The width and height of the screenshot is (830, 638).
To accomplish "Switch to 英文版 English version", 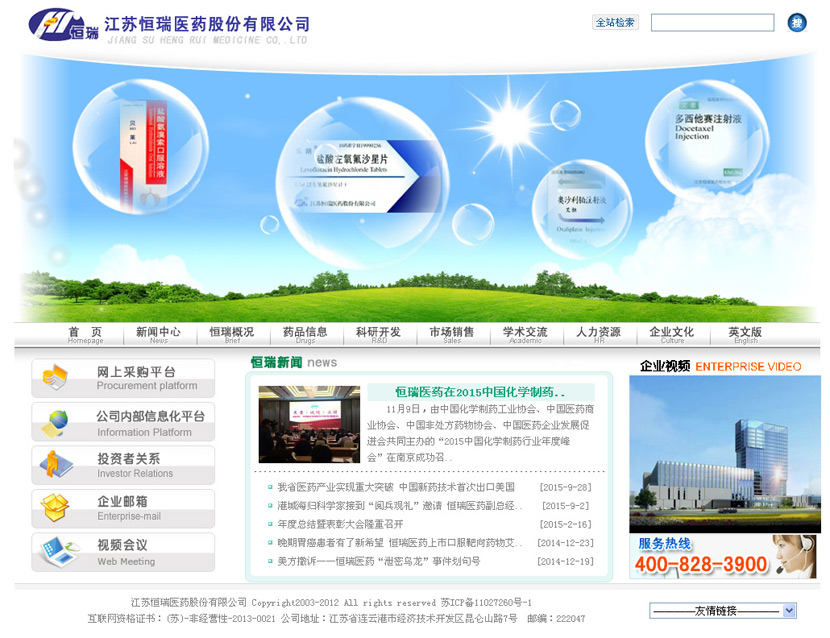I will coord(745,335).
